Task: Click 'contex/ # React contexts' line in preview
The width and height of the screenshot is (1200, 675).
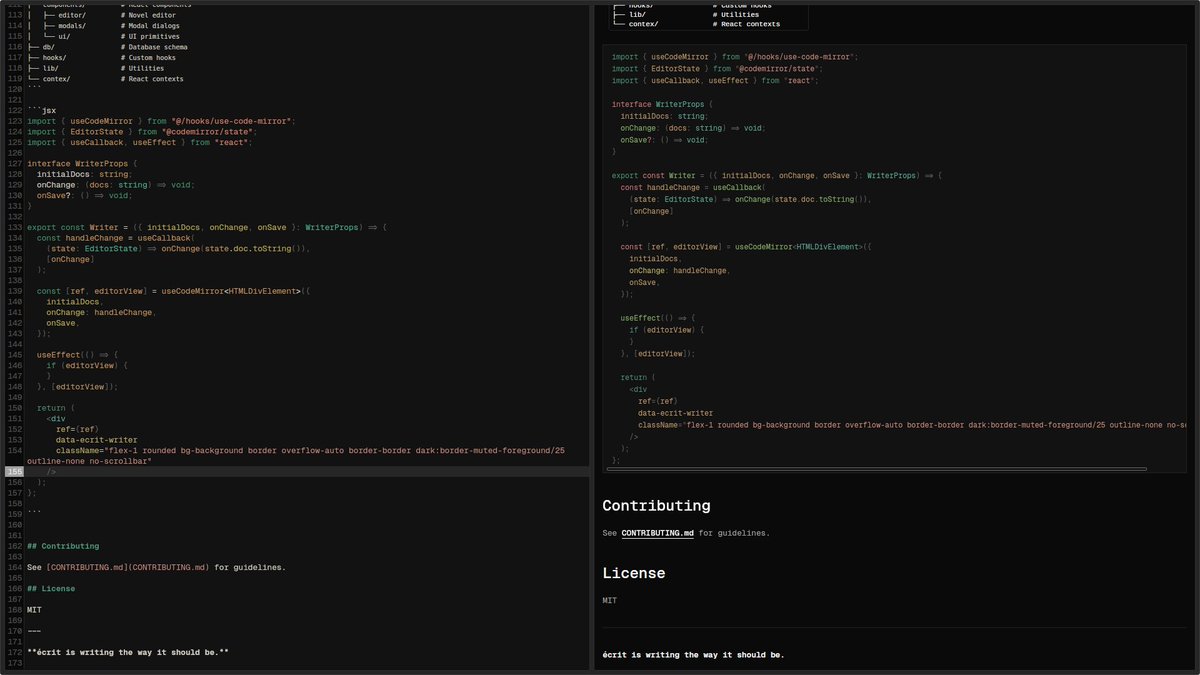Action: pyautogui.click(x=697, y=24)
